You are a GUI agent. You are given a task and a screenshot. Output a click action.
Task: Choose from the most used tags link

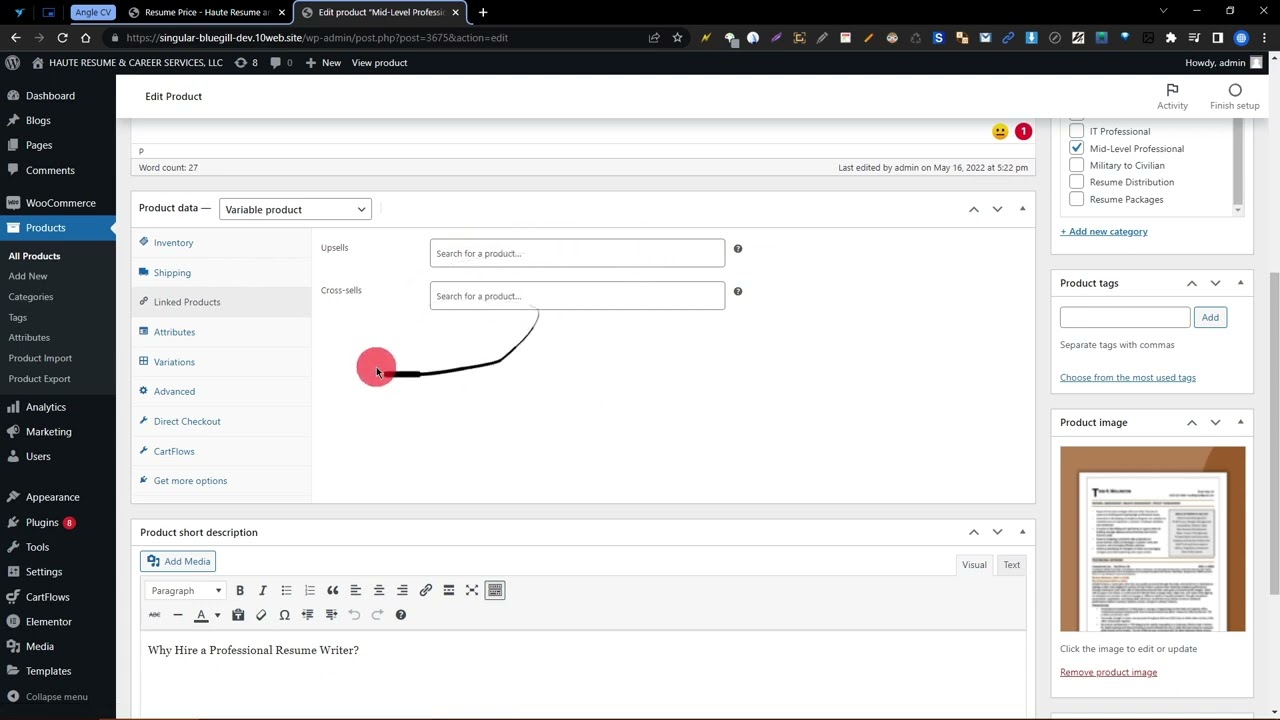point(1128,377)
